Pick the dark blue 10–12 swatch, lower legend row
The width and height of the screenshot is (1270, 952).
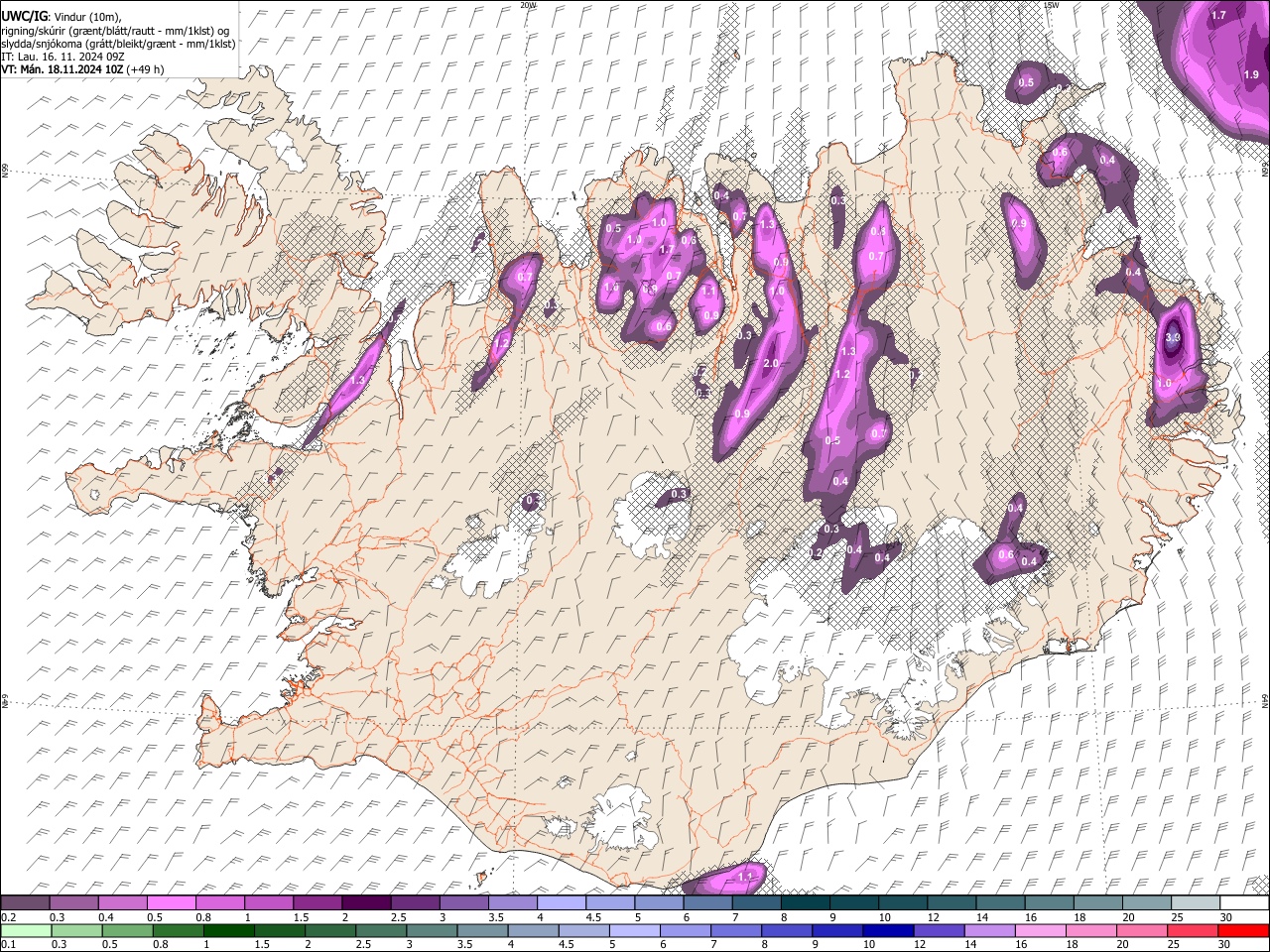pos(886,930)
